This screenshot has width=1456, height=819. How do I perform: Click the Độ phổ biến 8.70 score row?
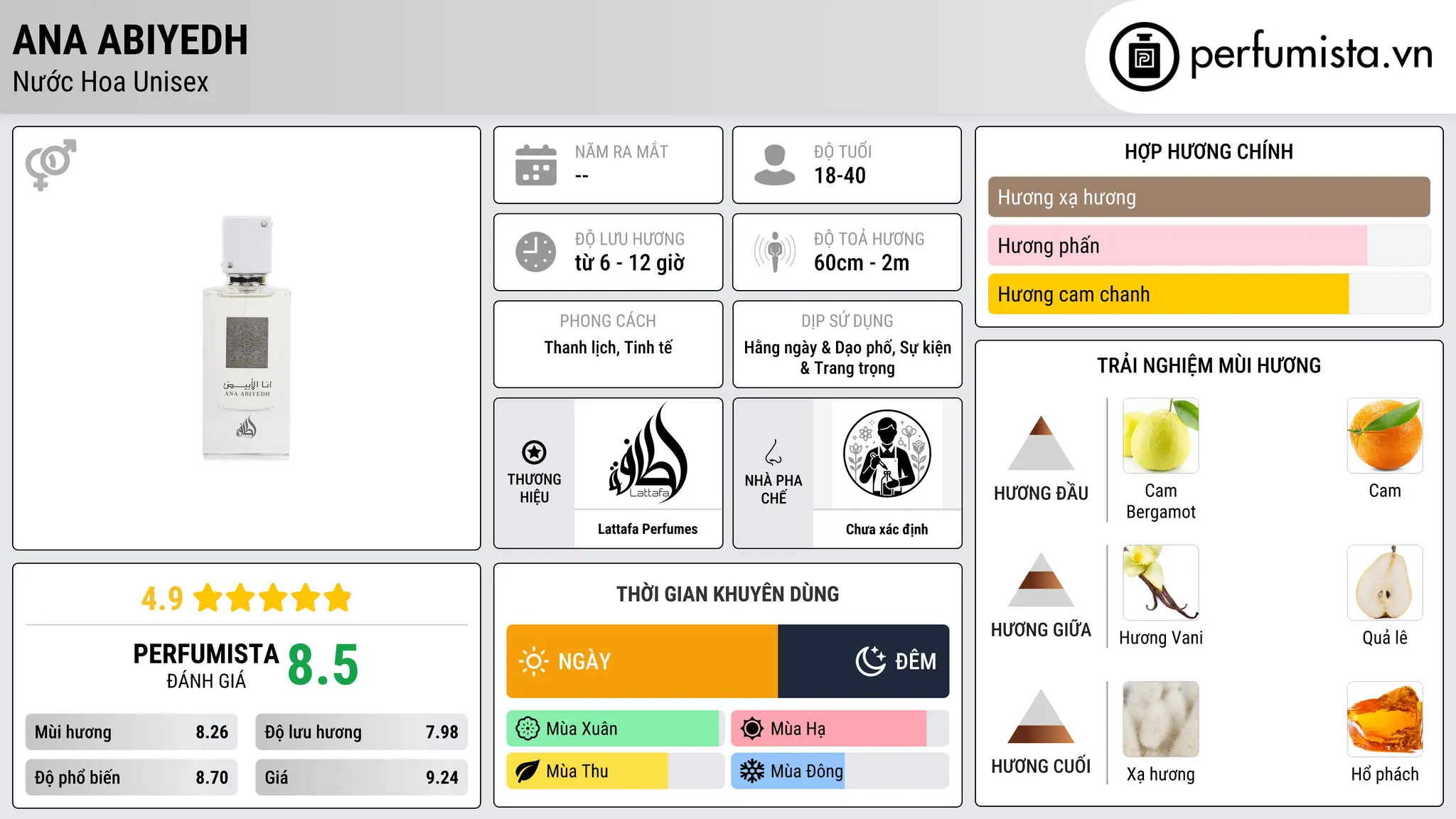132,778
